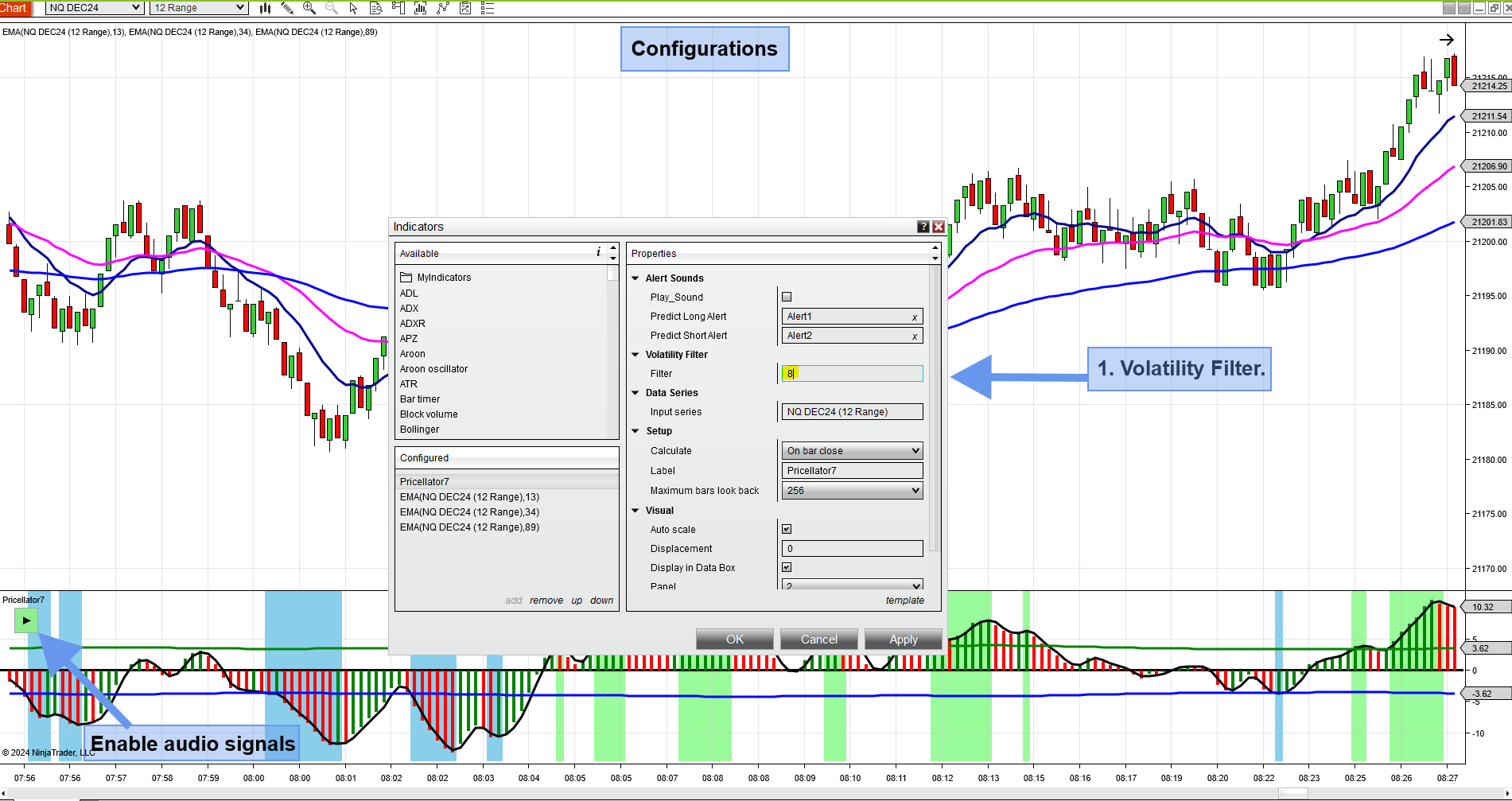Select Aroon oscillator in Available list
Screen dimensions: 1512x801
click(433, 369)
